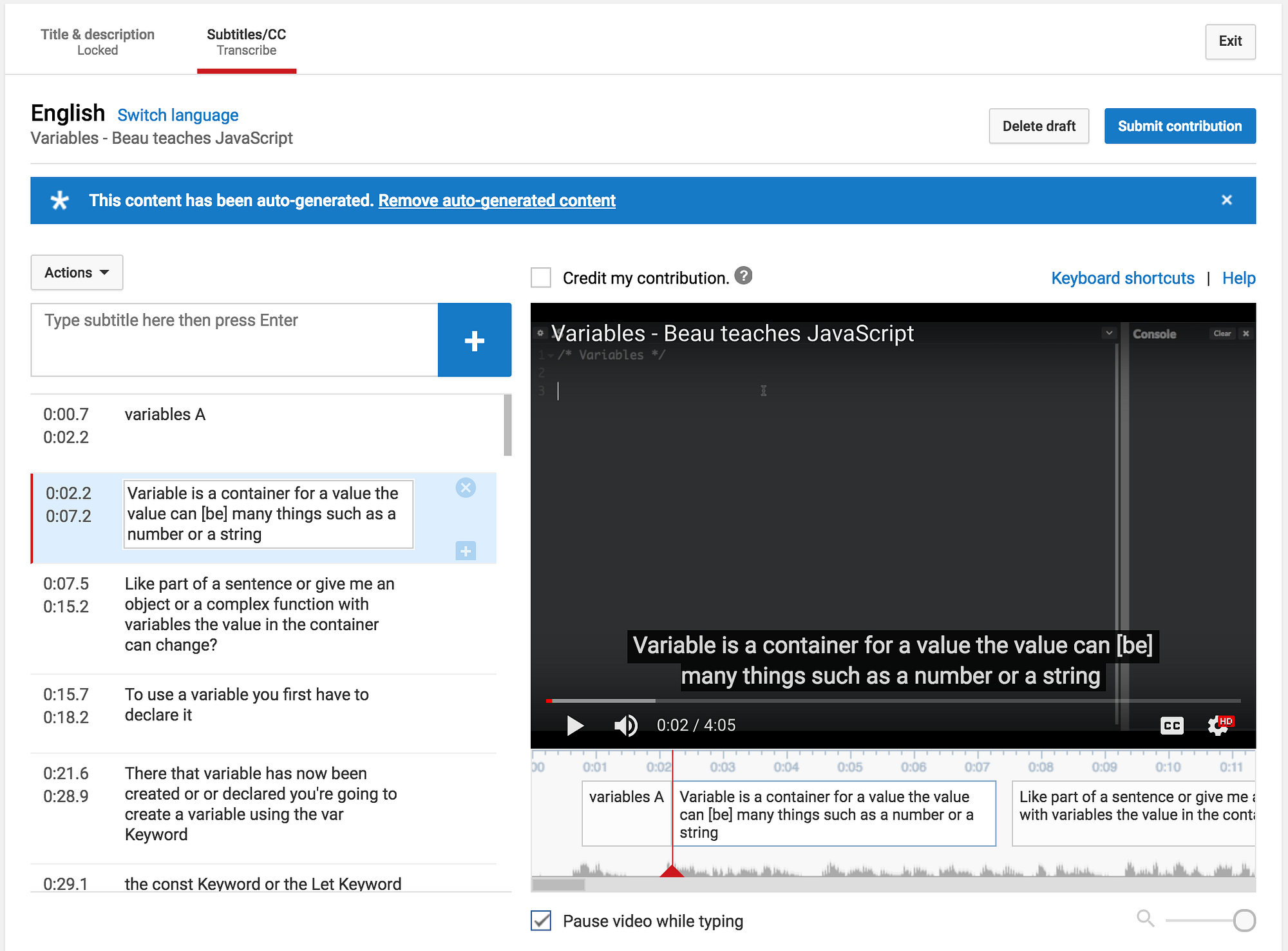
Task: Play the video
Action: (574, 725)
